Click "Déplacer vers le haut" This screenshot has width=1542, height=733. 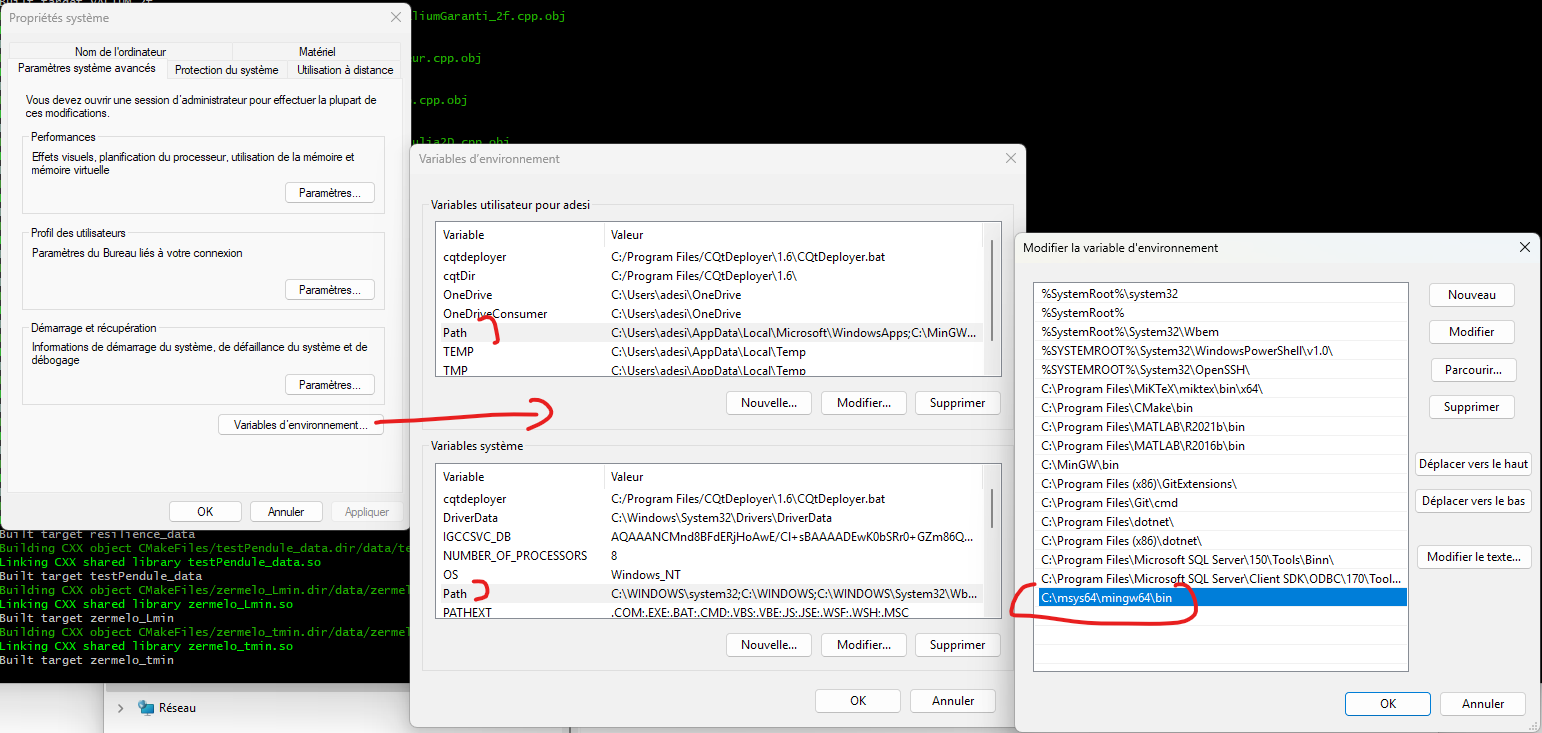1473,463
